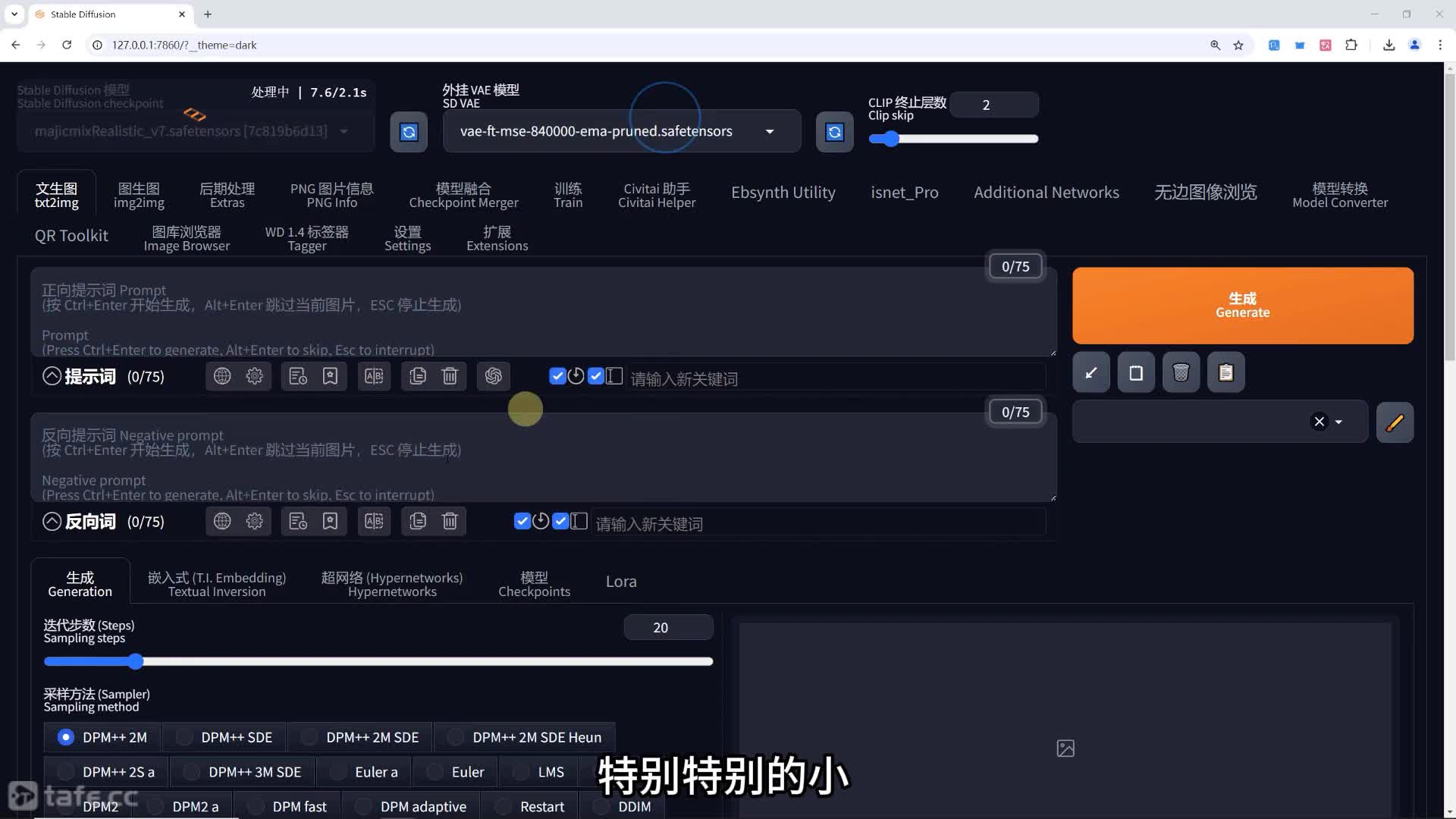
Task: Open gear settings icon in 反向词 toolbar
Action: tap(255, 521)
